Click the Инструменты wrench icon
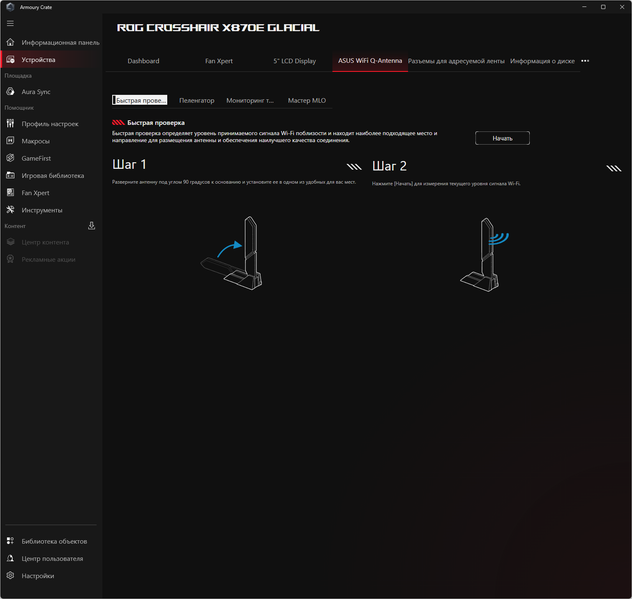This screenshot has height=599, width=632. (x=10, y=210)
